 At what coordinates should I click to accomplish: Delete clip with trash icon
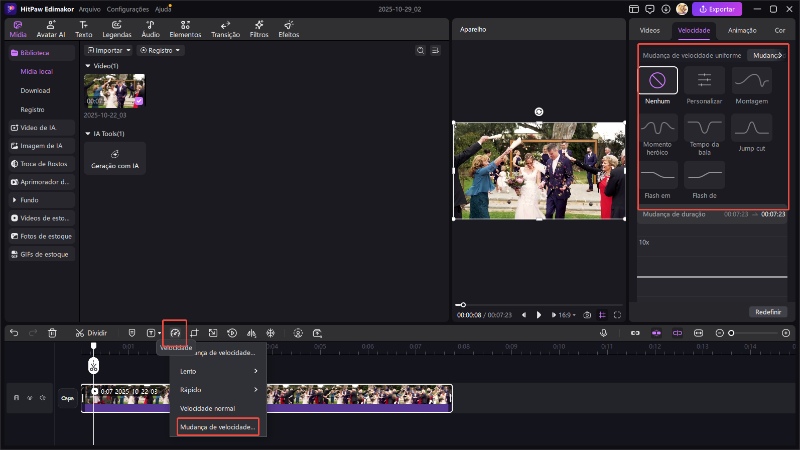52,332
